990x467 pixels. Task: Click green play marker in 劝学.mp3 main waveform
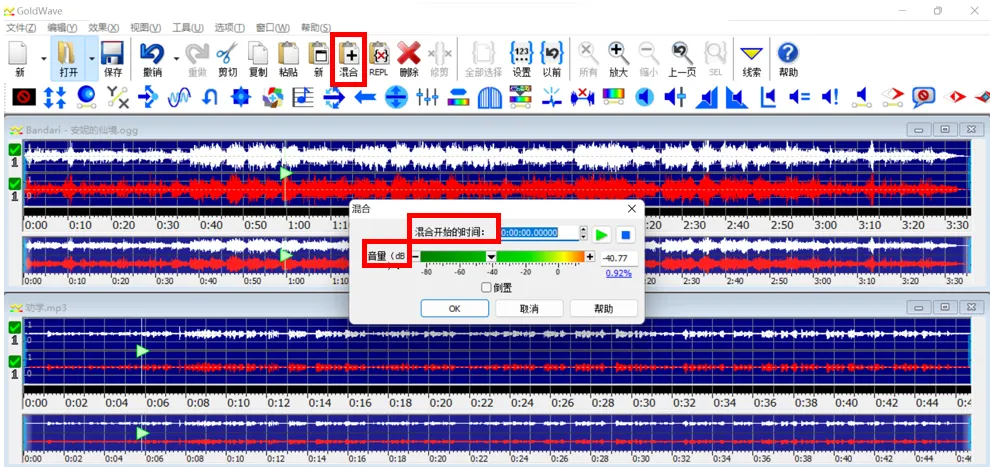click(x=143, y=351)
